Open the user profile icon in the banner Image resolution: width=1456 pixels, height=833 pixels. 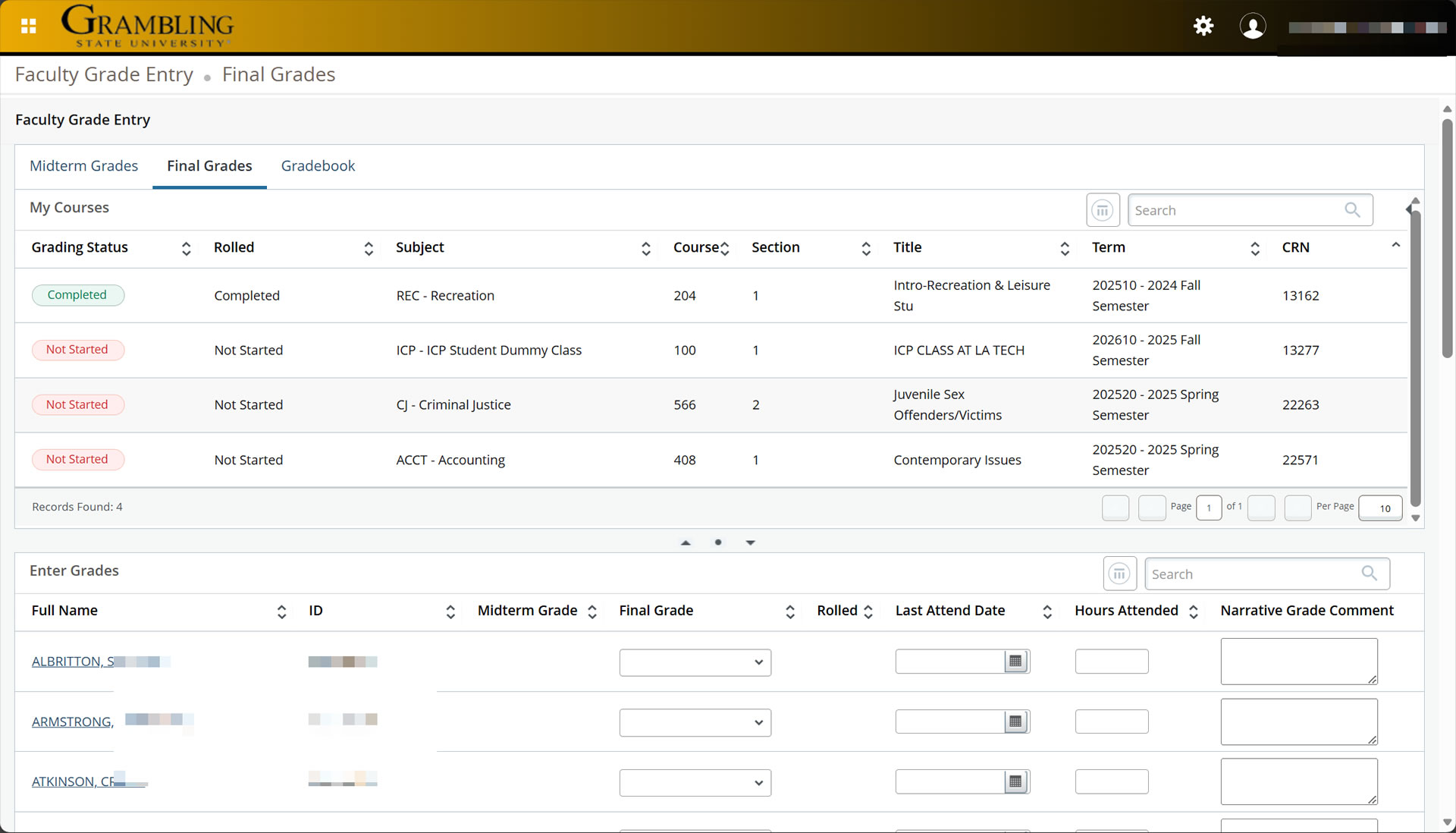click(1253, 25)
